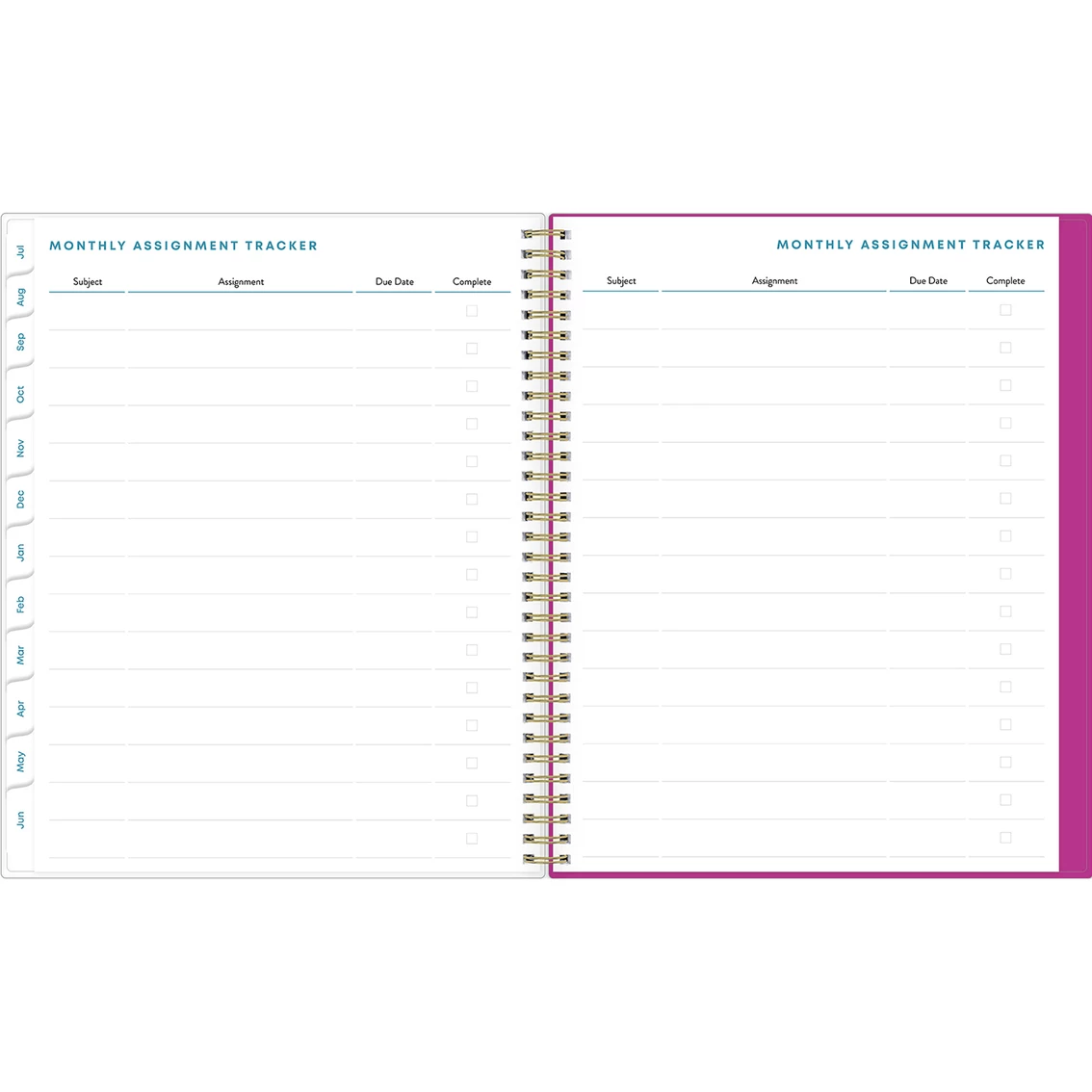
Task: Click the left page 'Monthly Assignment Tracker' title
Action: pos(183,246)
